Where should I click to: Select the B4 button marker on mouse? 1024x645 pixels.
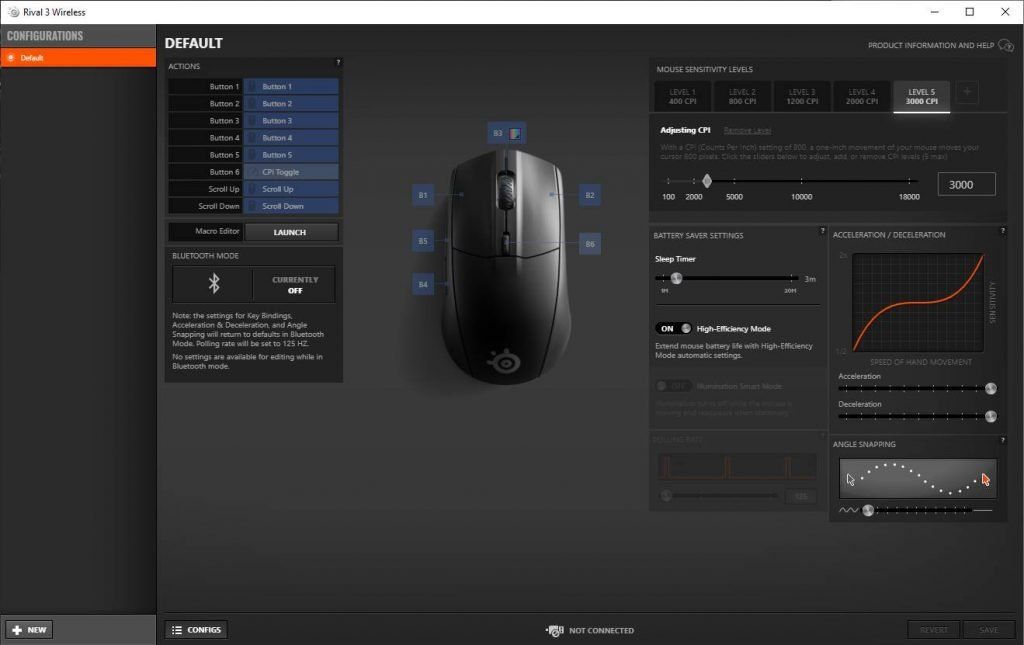pos(423,284)
